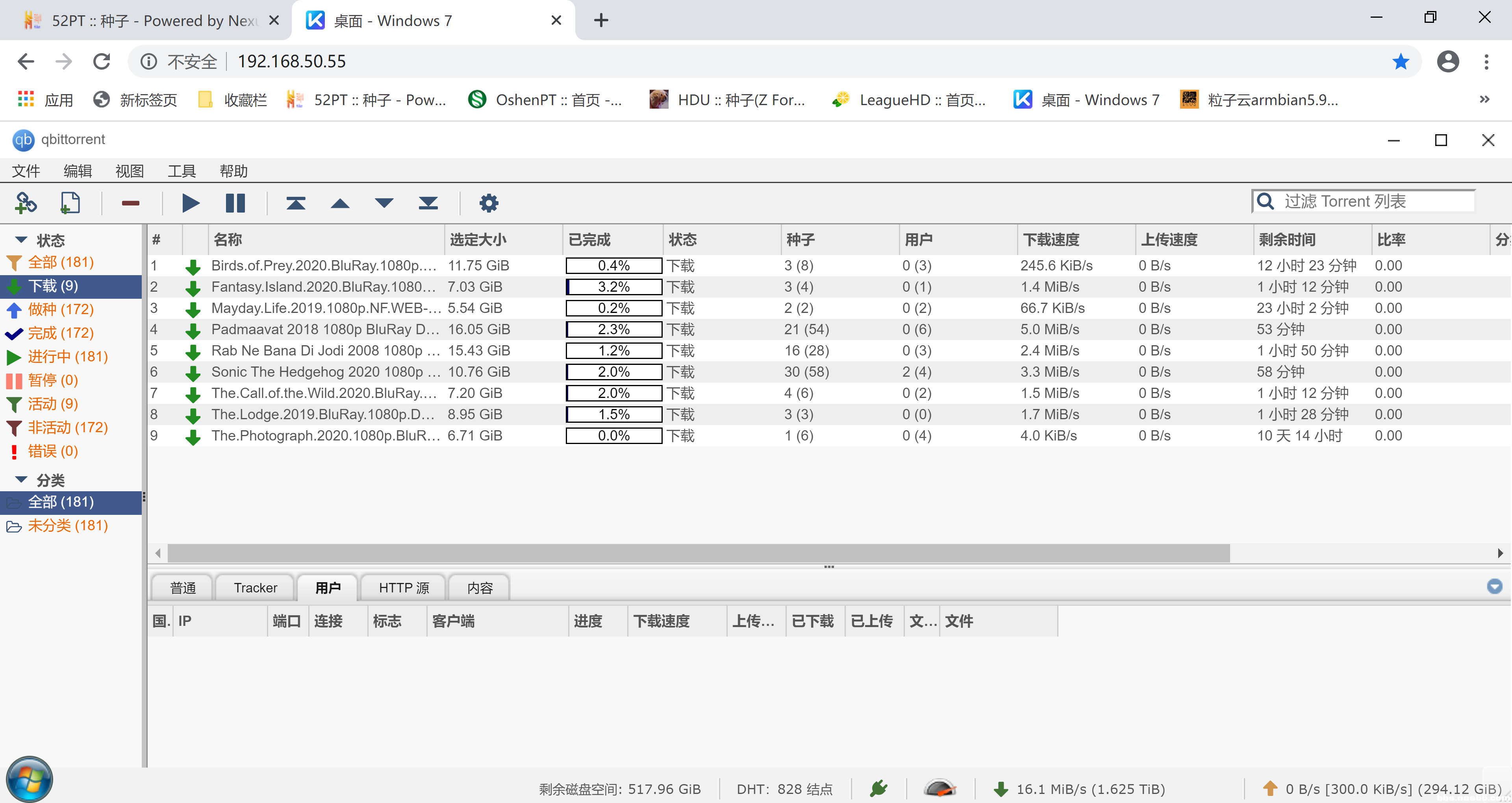Move torrent to bottom of queue
1512x803 pixels.
point(428,203)
